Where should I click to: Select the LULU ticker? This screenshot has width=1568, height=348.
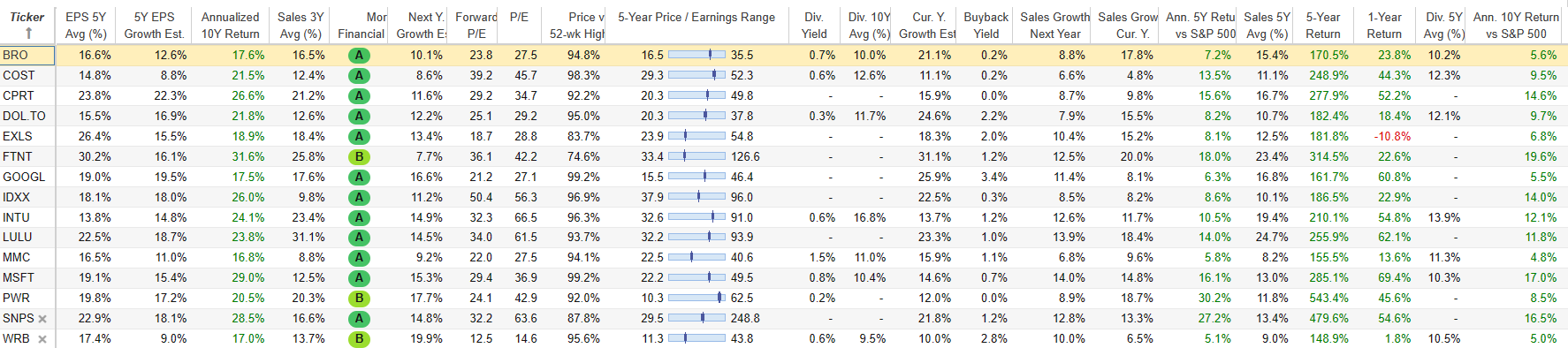pos(18,237)
